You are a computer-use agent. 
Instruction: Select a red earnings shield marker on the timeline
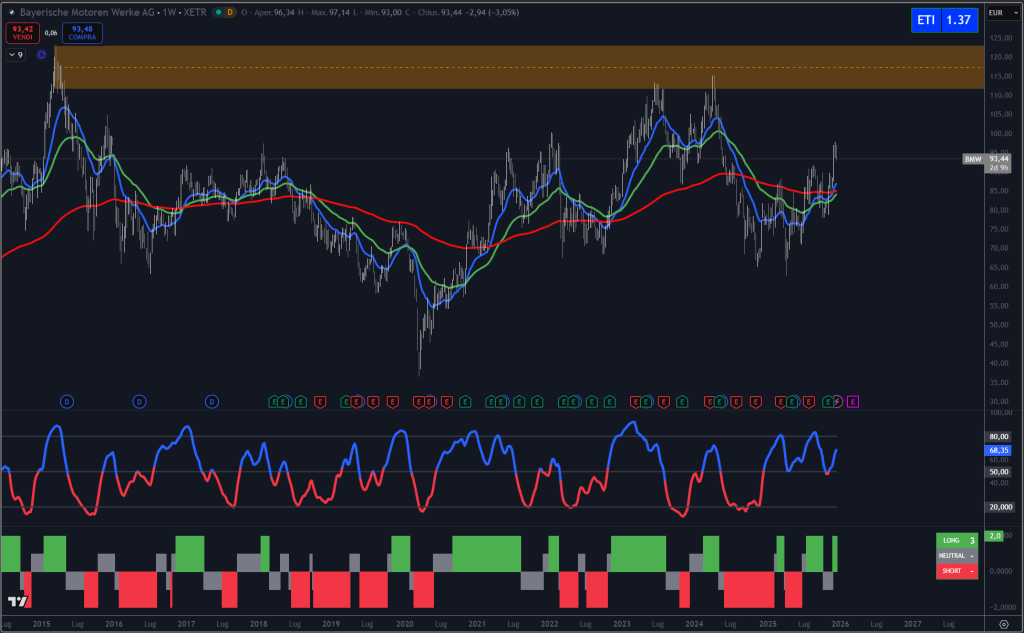coord(320,400)
